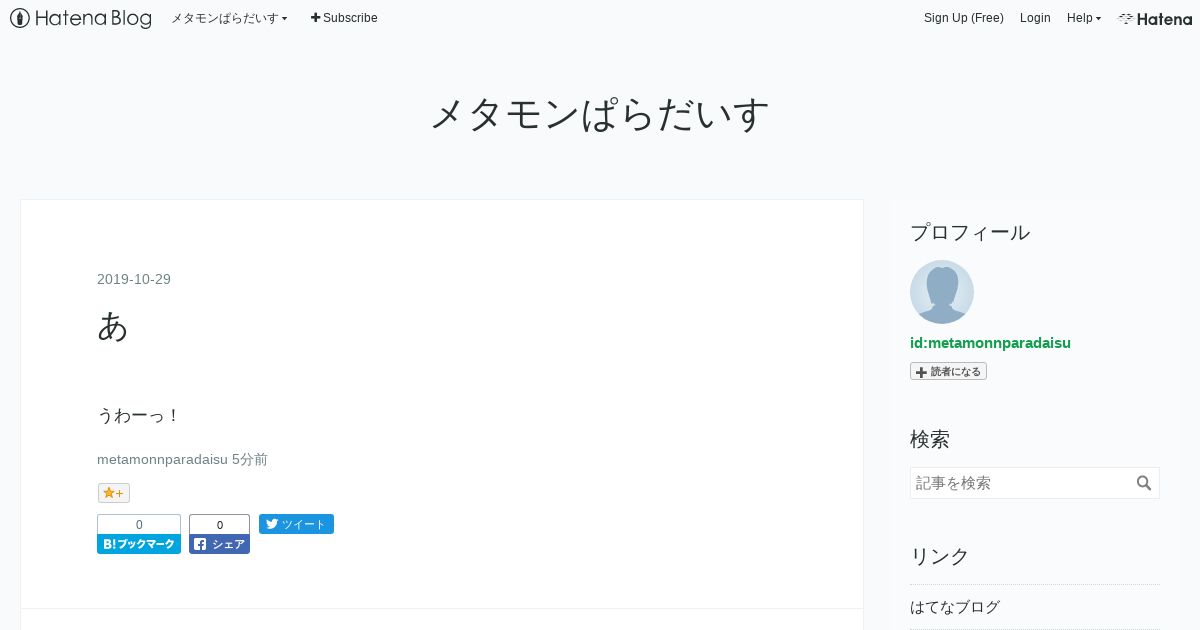
Task: Click the Hatena Blog logo
Action: pos(81,18)
